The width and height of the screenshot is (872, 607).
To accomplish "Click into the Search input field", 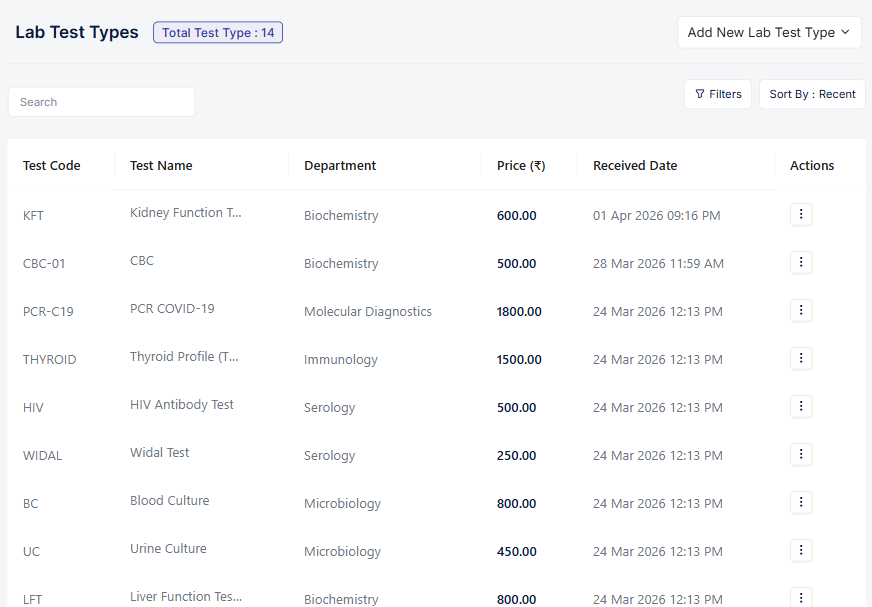I will pyautogui.click(x=101, y=102).
